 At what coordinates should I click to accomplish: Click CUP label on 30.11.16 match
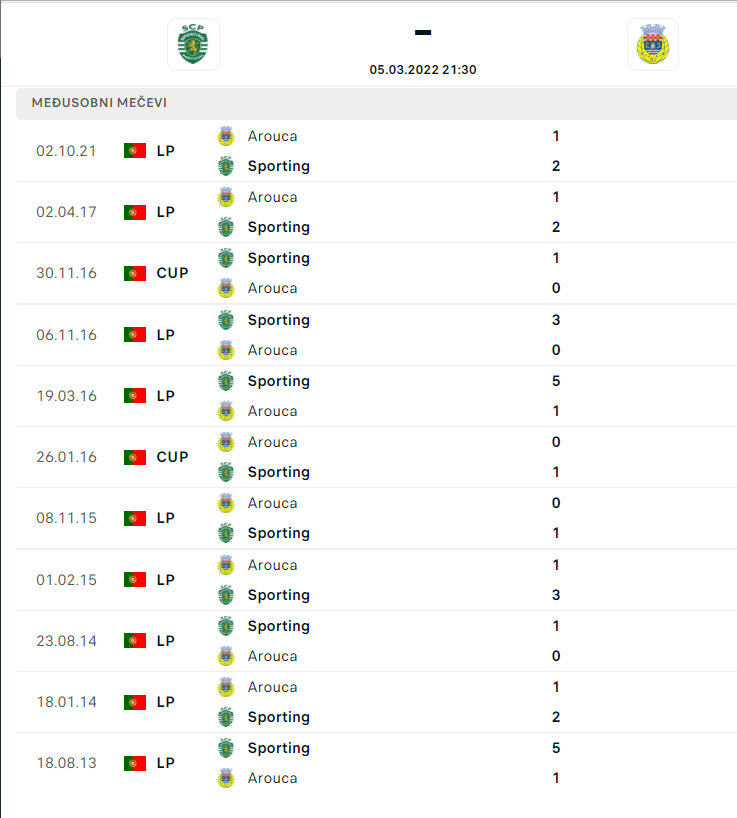[x=172, y=273]
